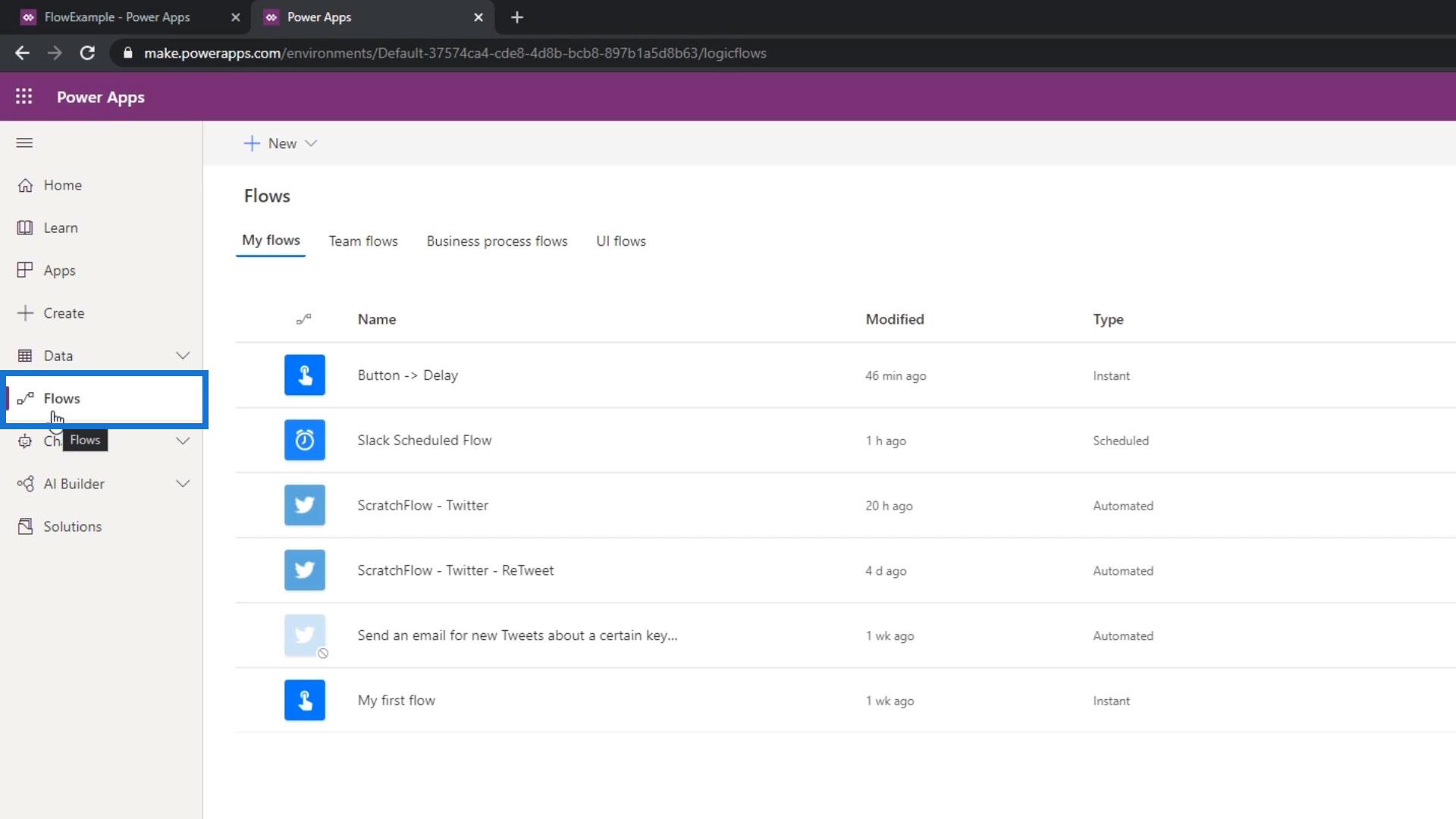
Task: Click the AI Builder icon in the sidebar
Action: pyautogui.click(x=24, y=483)
